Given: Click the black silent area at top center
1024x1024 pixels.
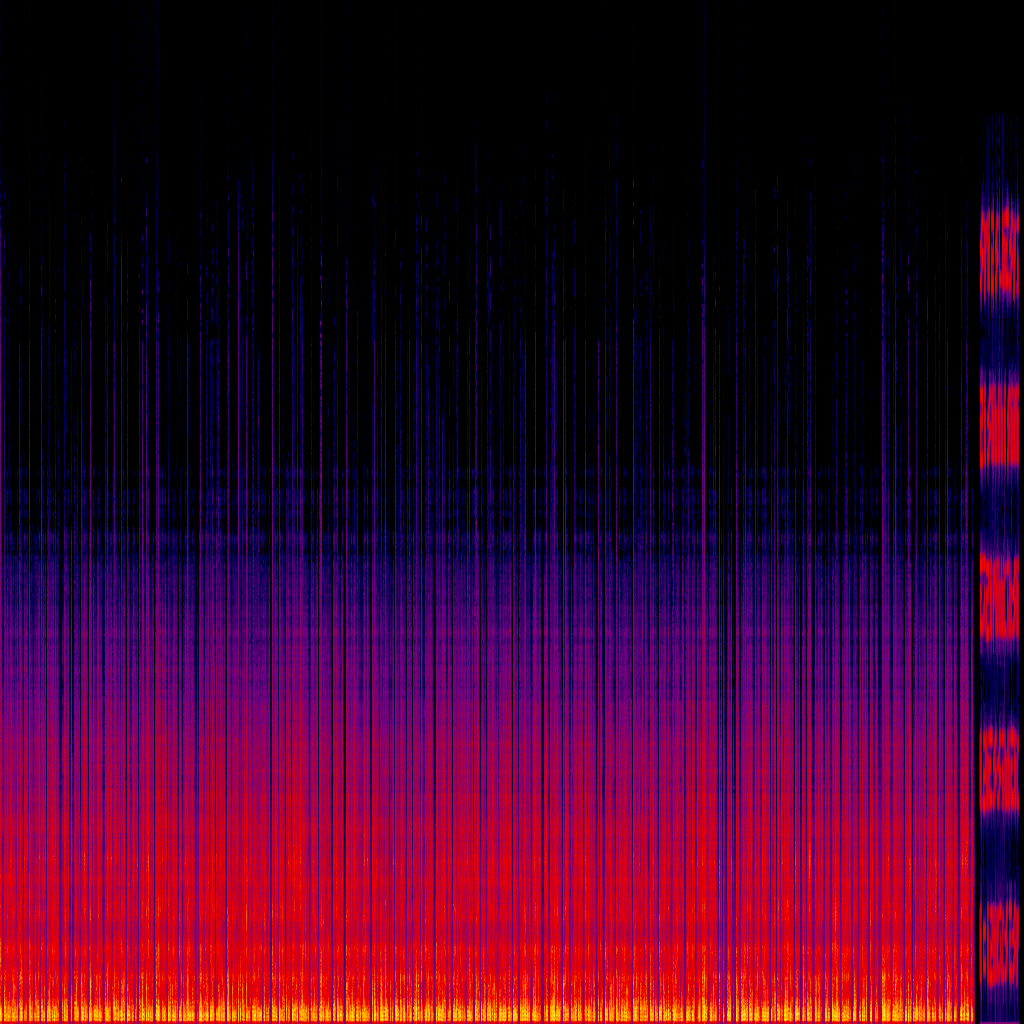Looking at the screenshot, I should [500, 60].
